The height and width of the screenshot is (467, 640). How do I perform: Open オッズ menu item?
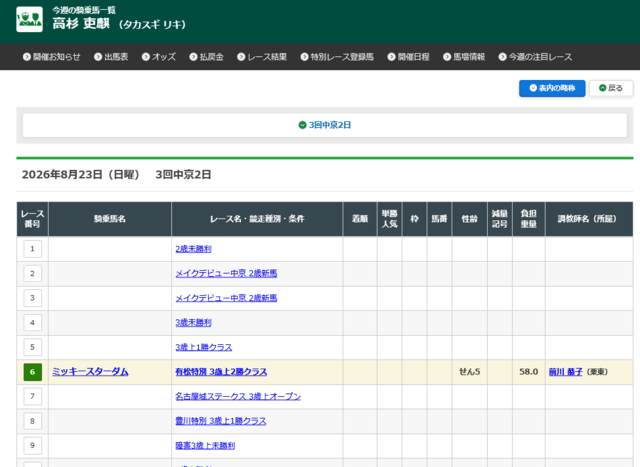[x=159, y=57]
